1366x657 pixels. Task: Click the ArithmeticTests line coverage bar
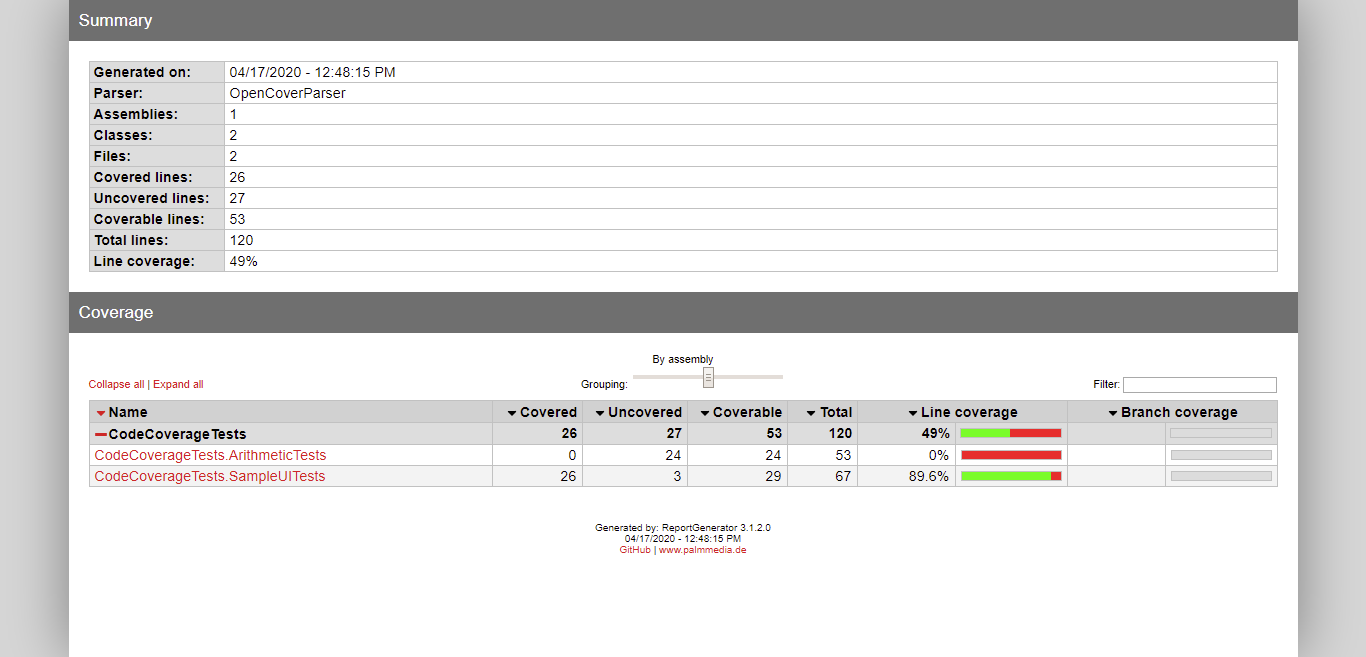1011,455
